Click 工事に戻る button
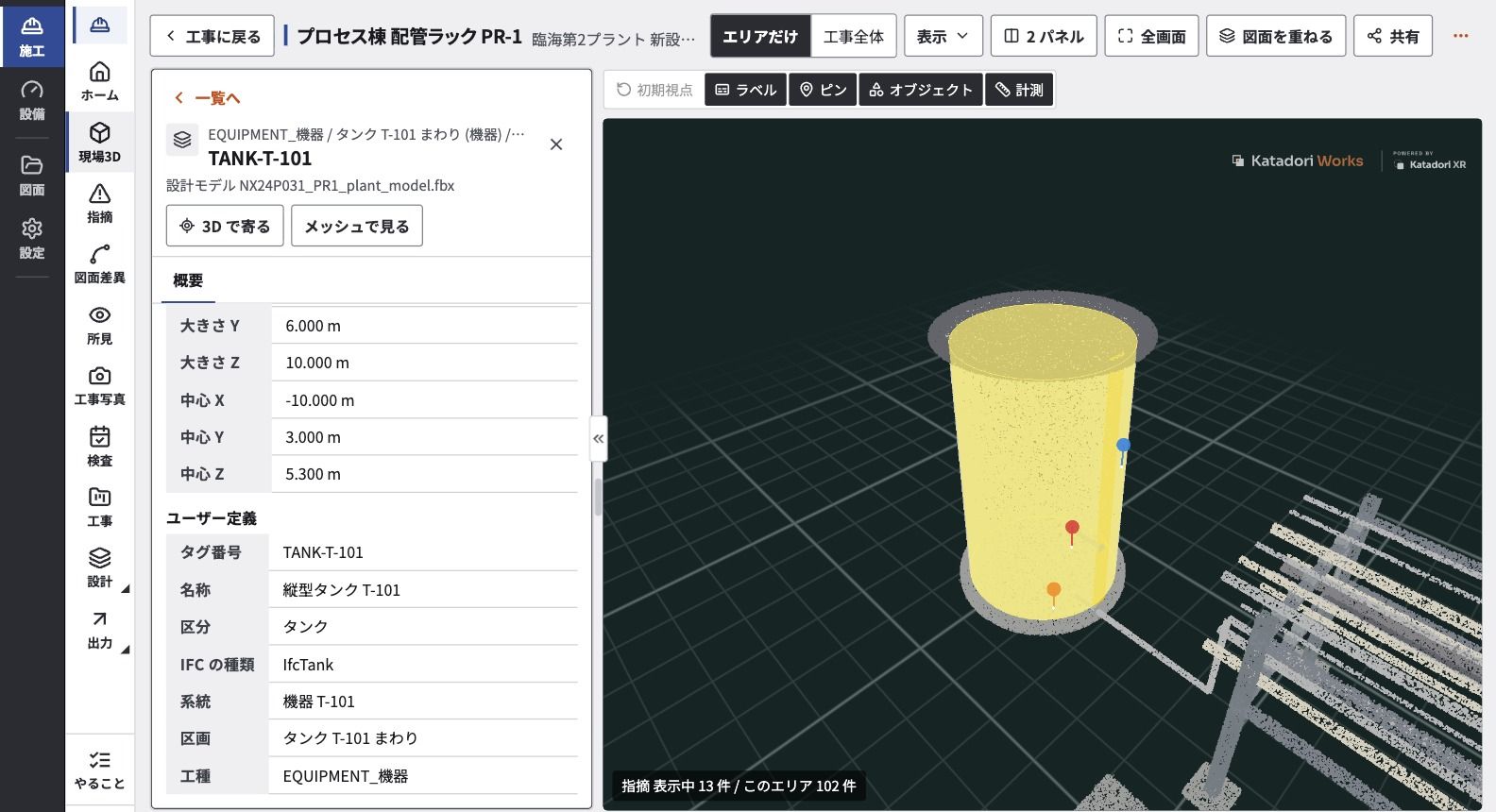The image size is (1496, 812). (212, 36)
